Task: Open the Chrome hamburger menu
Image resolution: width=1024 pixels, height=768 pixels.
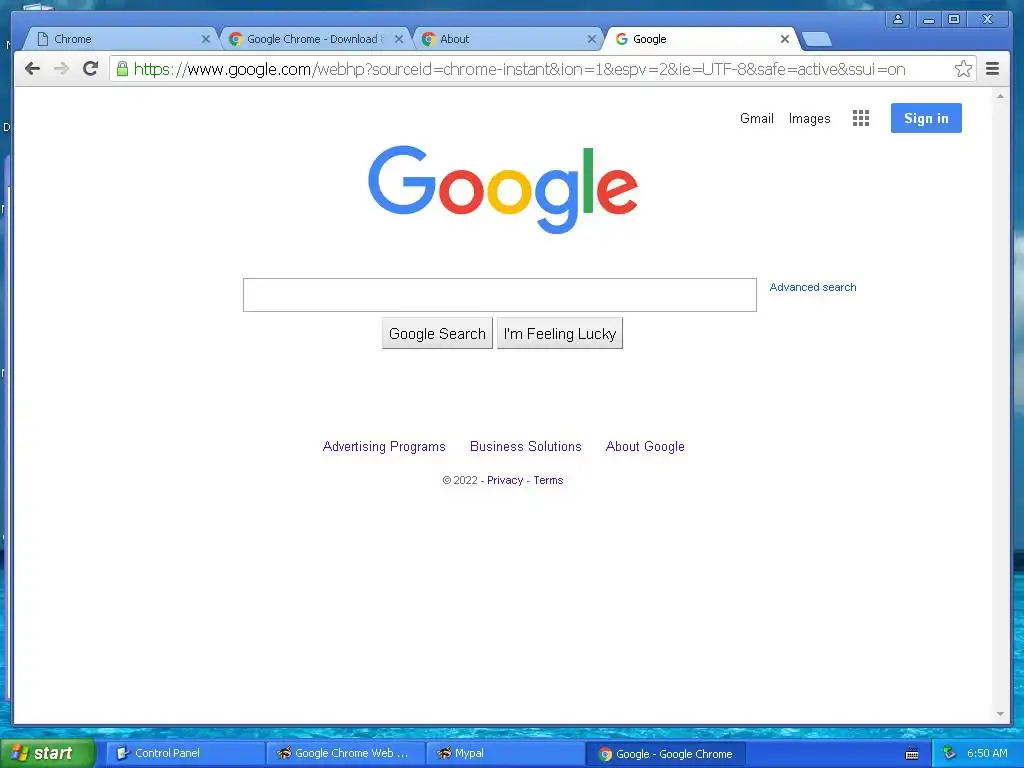Action: pos(992,69)
